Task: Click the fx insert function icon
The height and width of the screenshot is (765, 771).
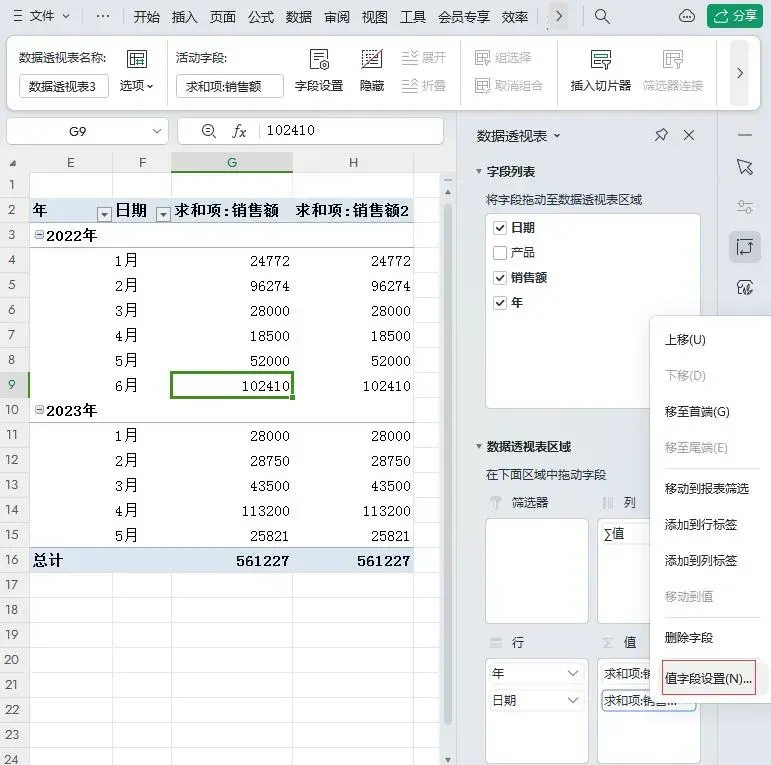Action: click(239, 131)
